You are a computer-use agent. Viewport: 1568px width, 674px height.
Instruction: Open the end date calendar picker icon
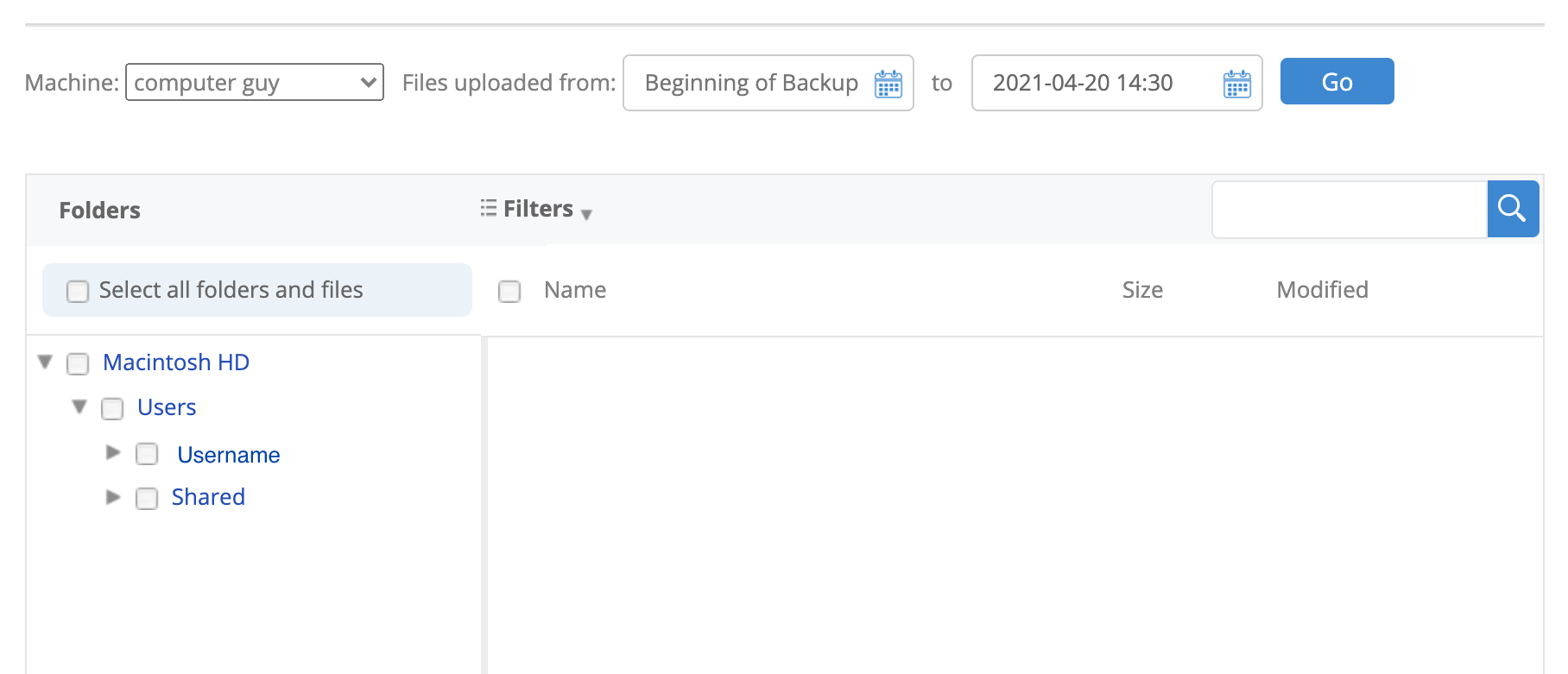pyautogui.click(x=1236, y=84)
